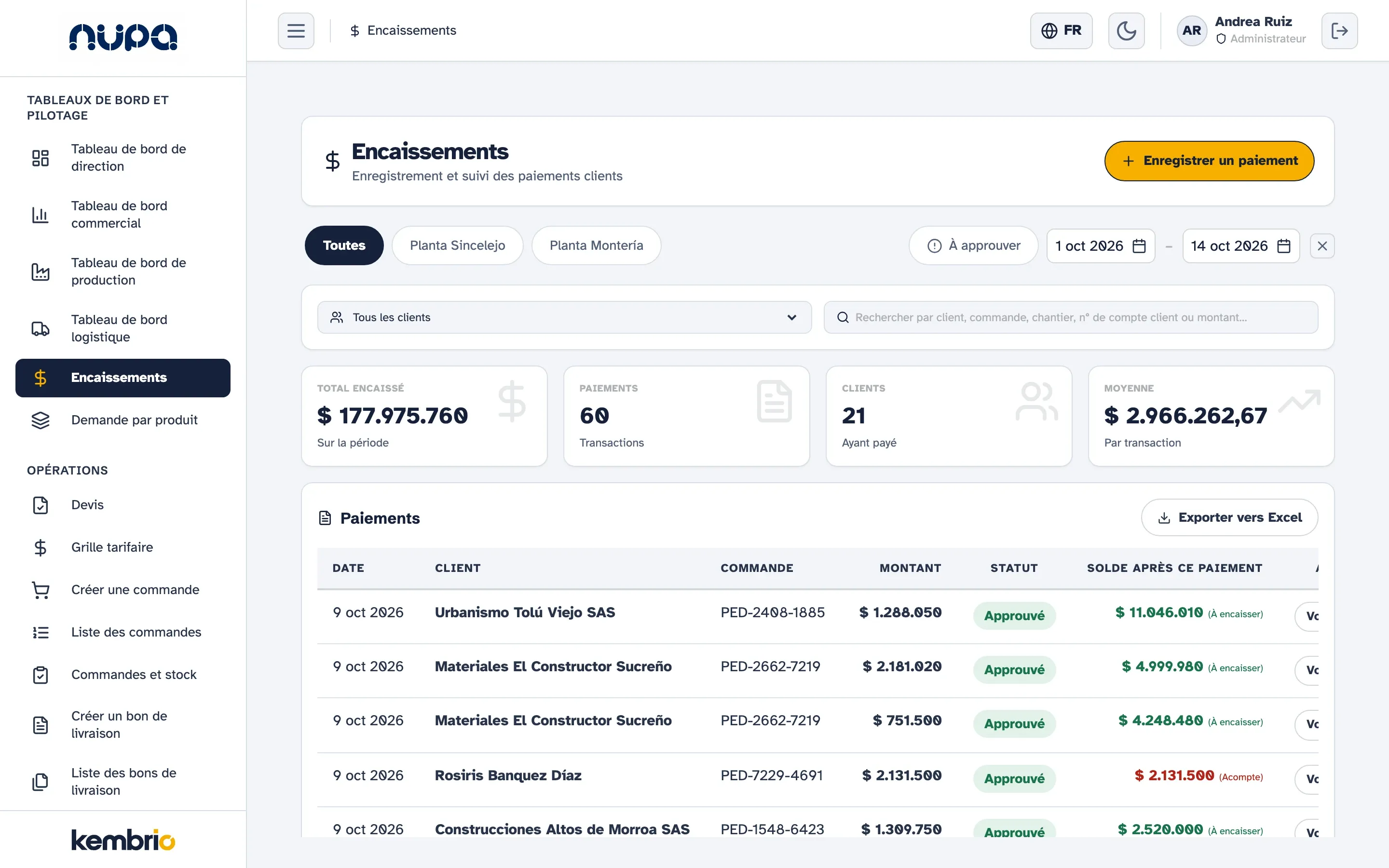Image resolution: width=1389 pixels, height=868 pixels.
Task: Open Liste des bons de livraison
Action: 123,782
